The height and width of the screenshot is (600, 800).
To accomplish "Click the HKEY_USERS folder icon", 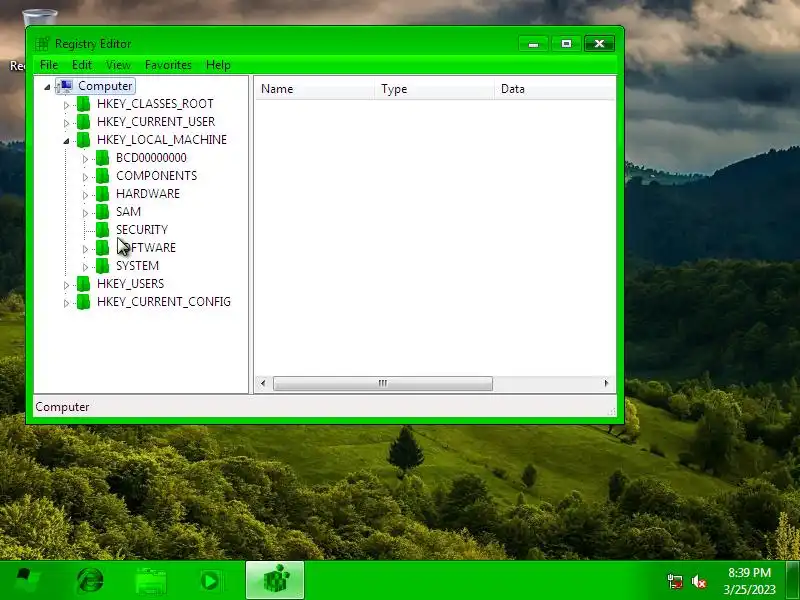I will pos(83,284).
